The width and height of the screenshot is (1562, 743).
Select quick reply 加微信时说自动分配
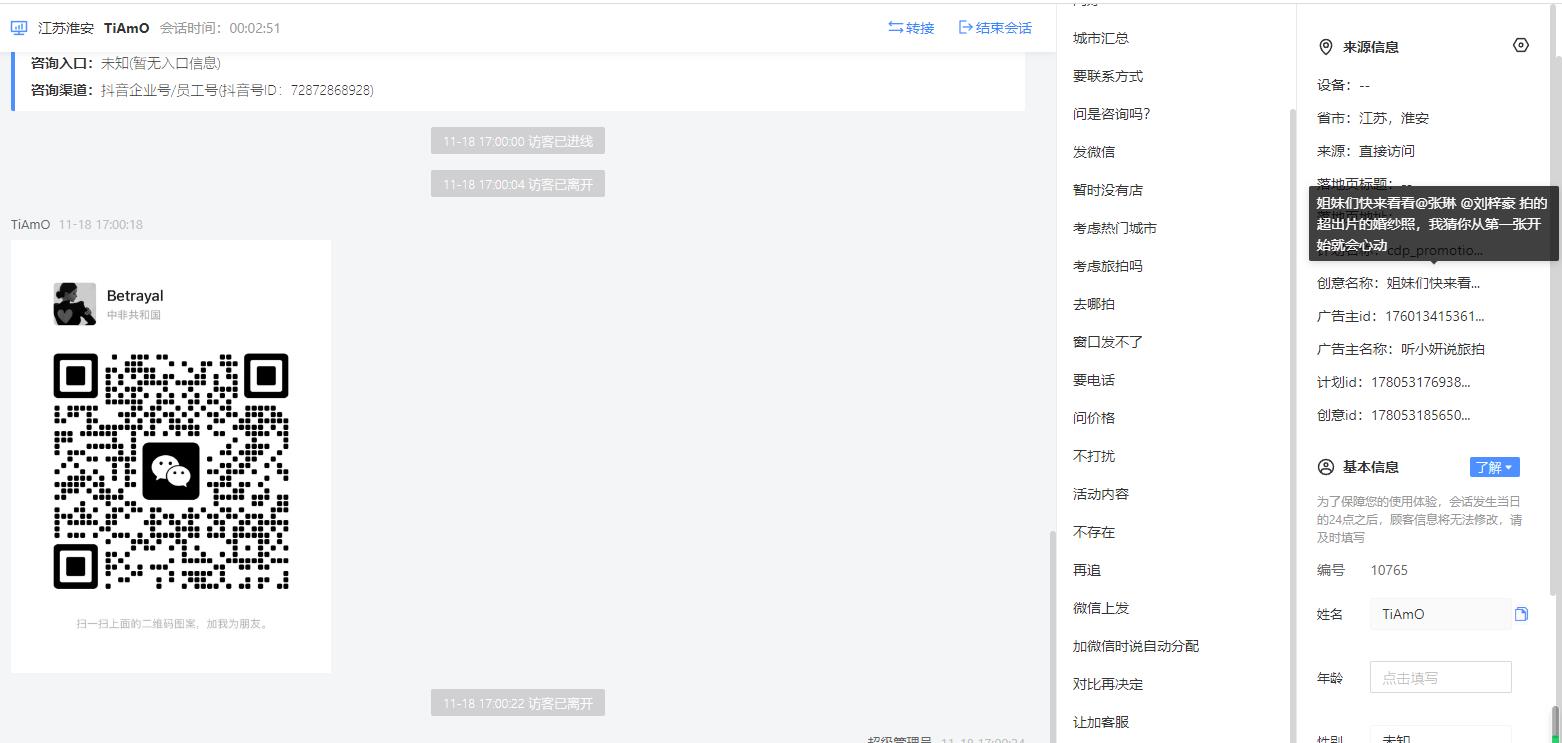1136,646
